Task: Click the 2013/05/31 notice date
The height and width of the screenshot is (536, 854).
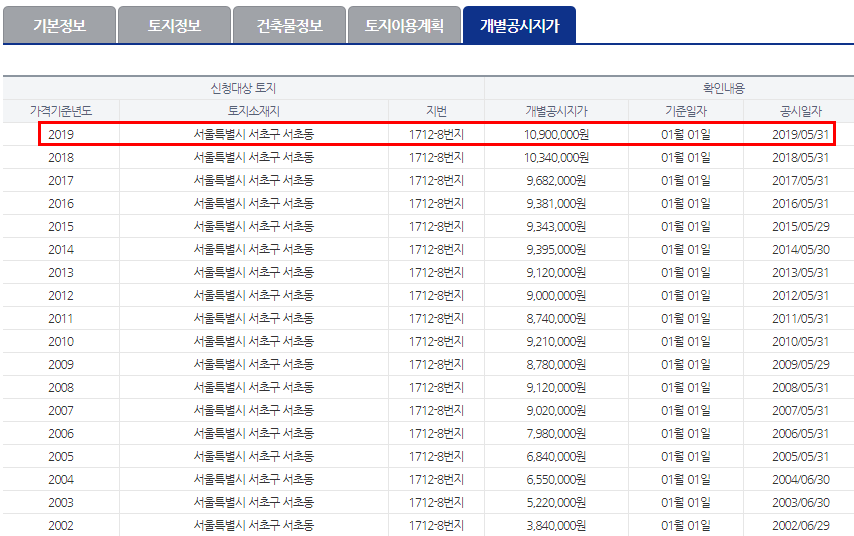Action: (x=801, y=272)
